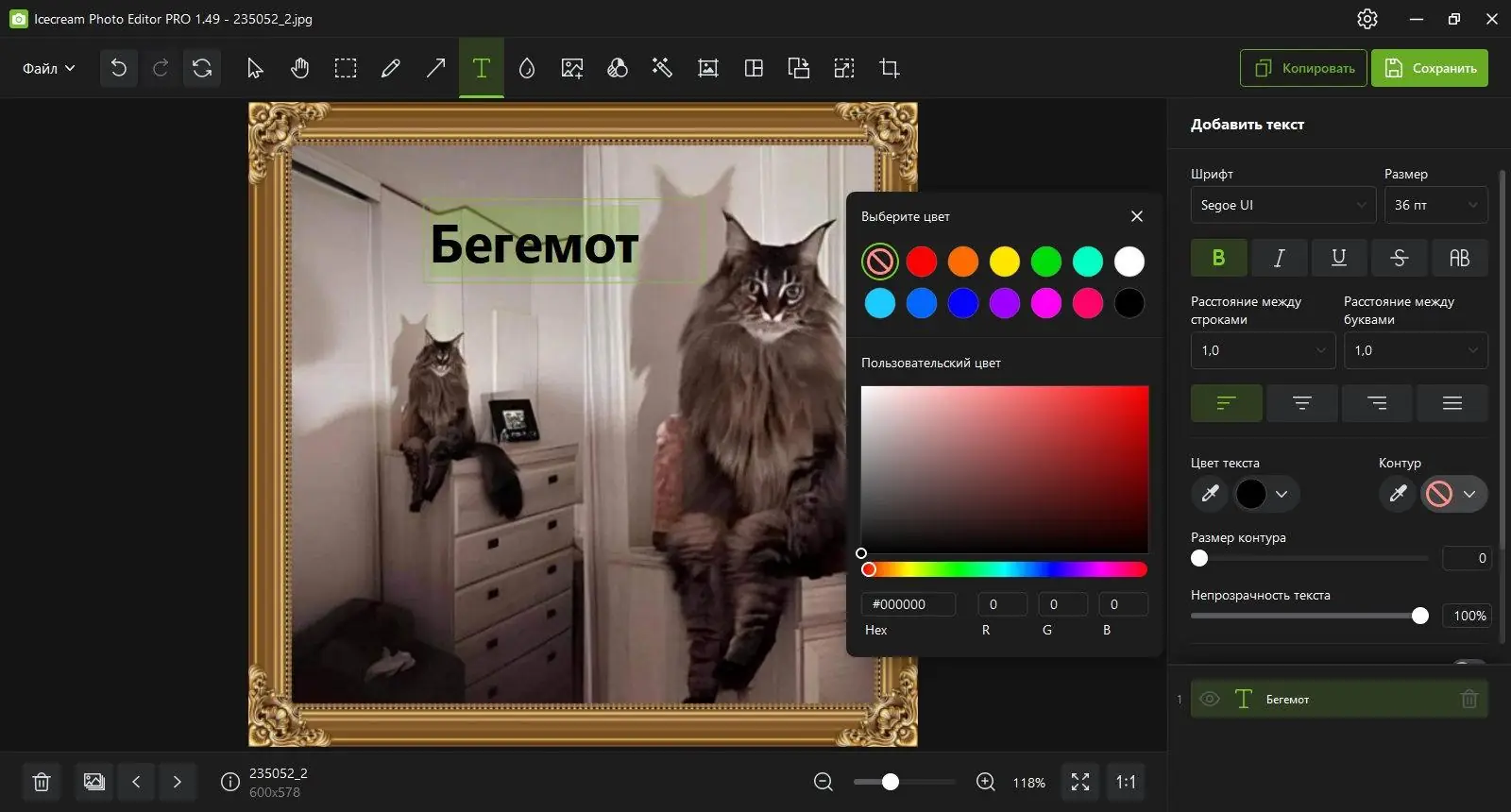Viewport: 1511px width, 812px height.
Task: Toggle bold text formatting
Action: 1218,258
